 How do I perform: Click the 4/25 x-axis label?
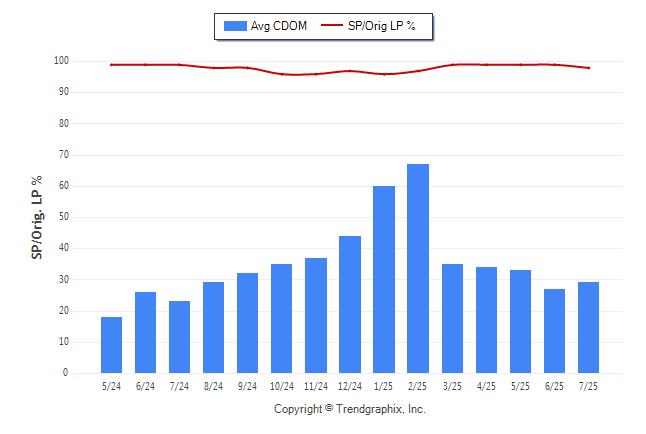click(486, 387)
